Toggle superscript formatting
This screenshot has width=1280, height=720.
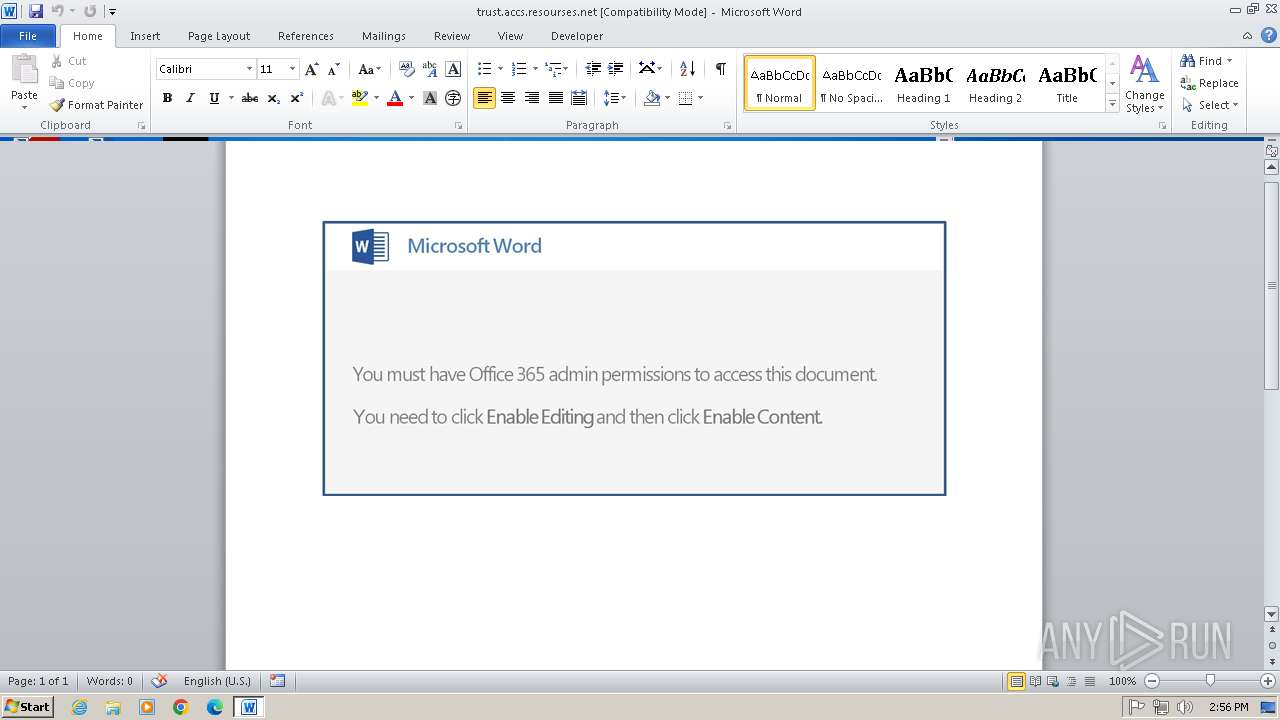(297, 98)
